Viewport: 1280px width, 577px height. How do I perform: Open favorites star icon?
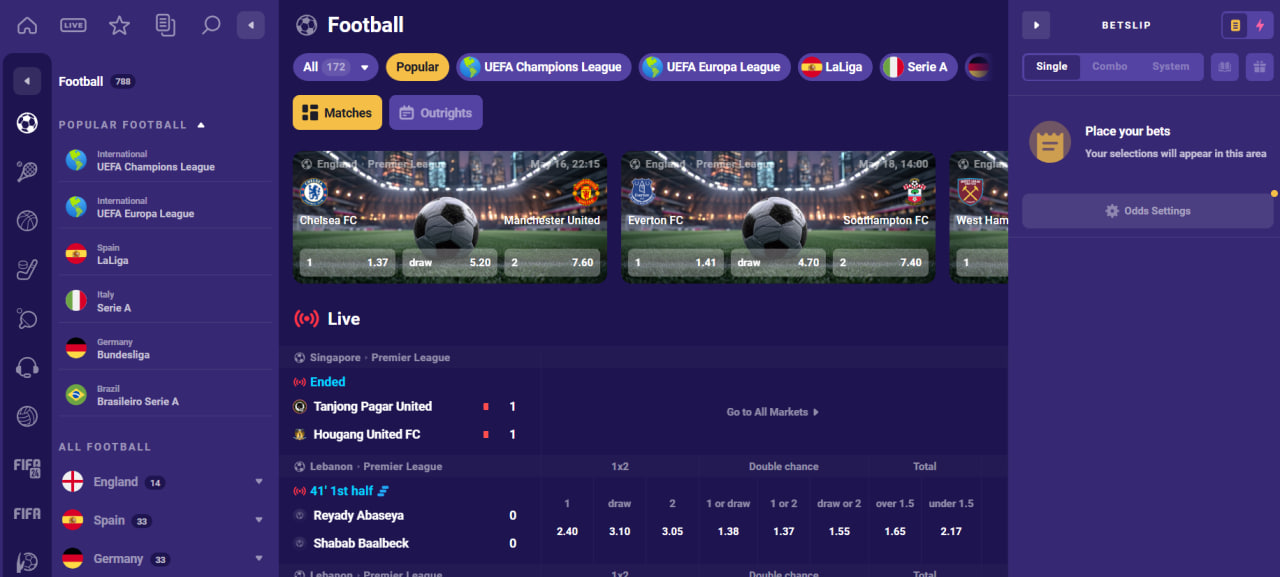click(119, 25)
